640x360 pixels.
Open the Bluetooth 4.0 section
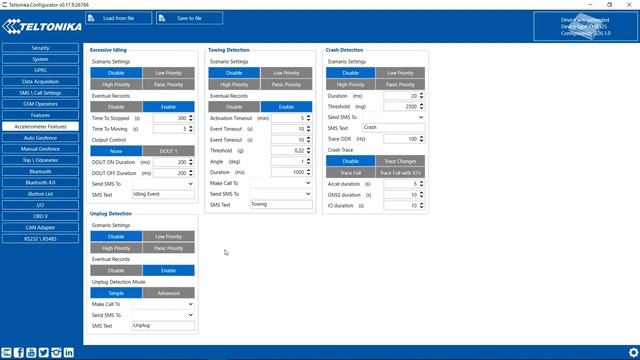pos(40,182)
